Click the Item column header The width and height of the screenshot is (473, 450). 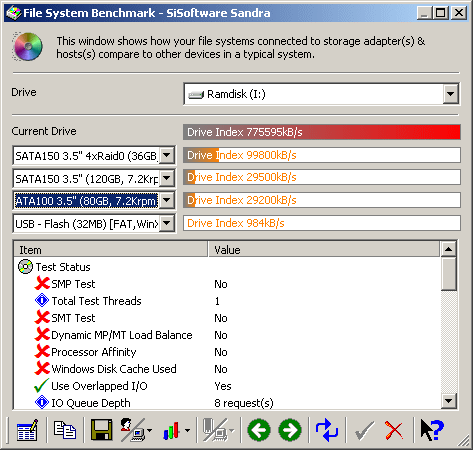111,250
